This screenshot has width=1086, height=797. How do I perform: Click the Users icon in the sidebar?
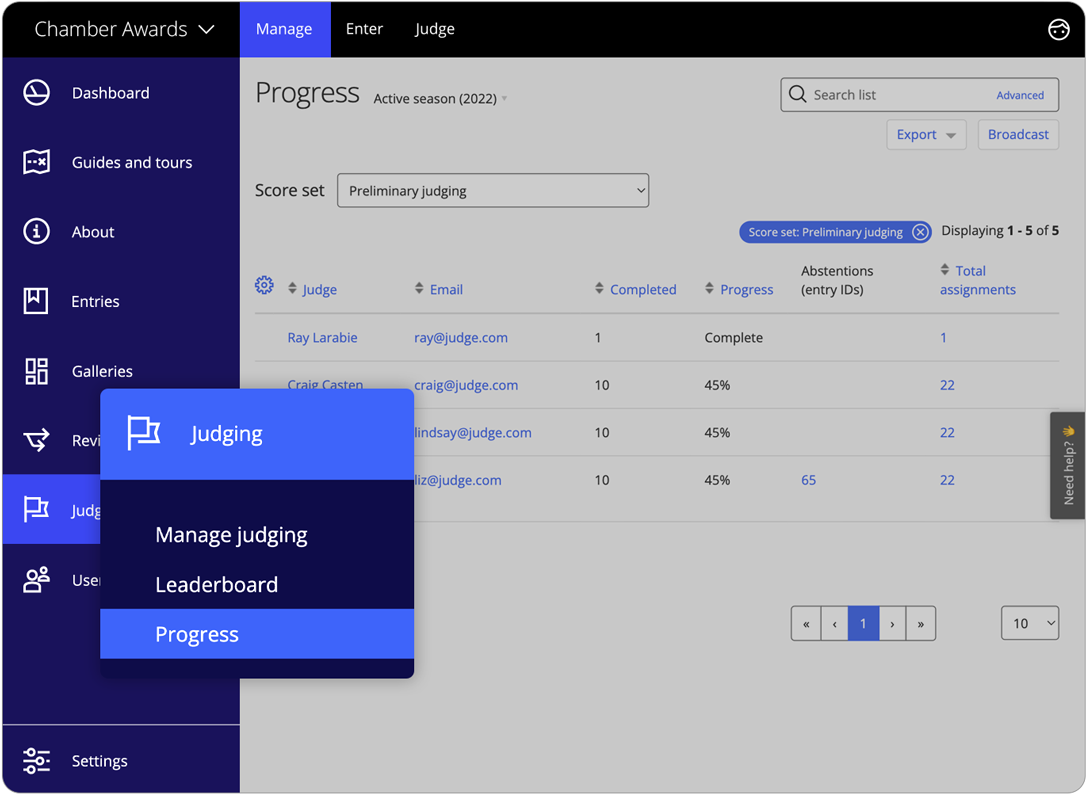[x=36, y=580]
